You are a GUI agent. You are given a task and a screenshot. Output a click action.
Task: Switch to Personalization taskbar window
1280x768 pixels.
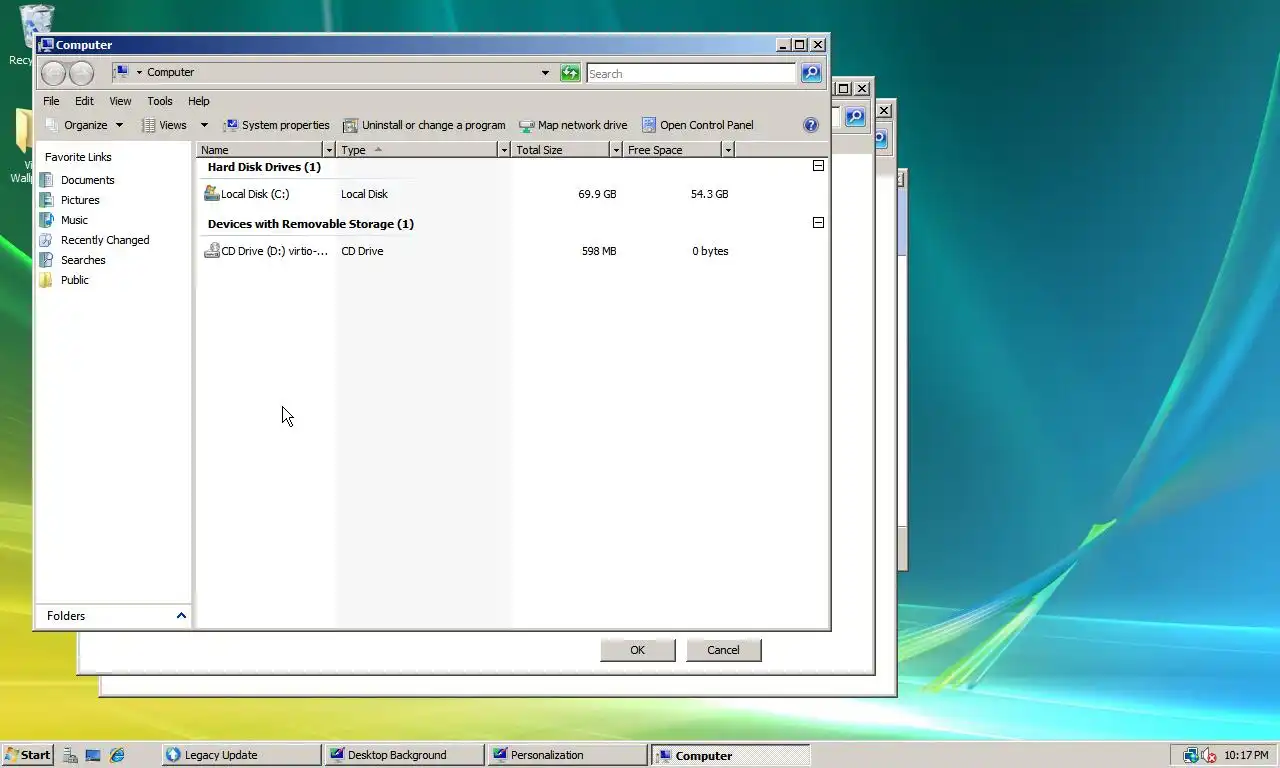click(x=567, y=755)
